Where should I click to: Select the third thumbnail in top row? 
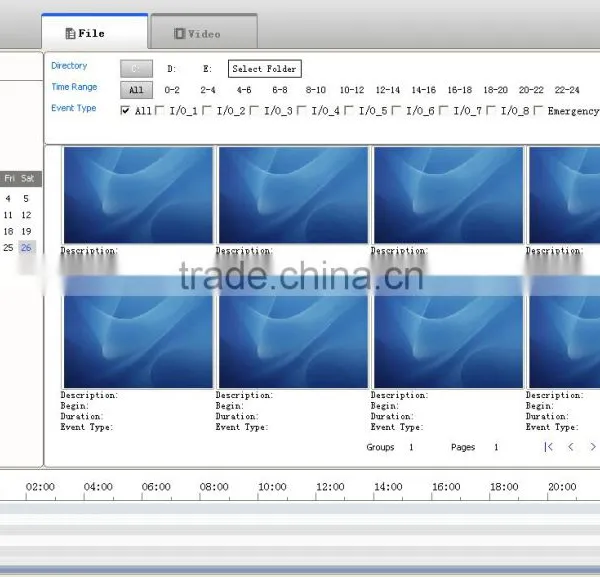pos(448,195)
